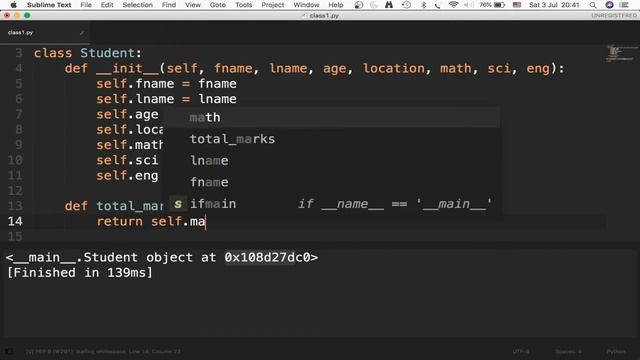This screenshot has width=640, height=360.
Task: Click the 'return self.ma' line
Action: pos(151,221)
